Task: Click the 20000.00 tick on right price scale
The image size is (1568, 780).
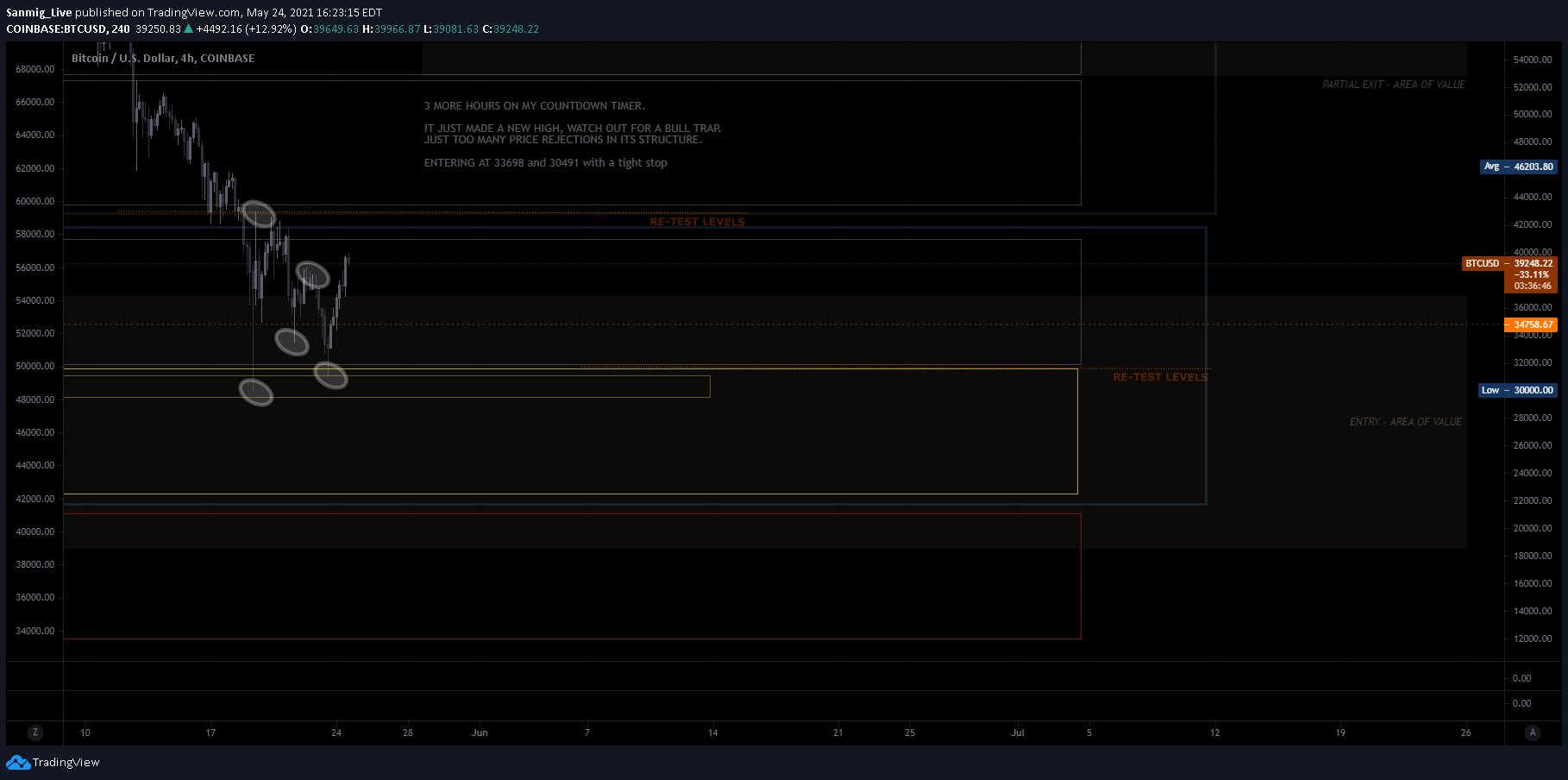Action: [x=1533, y=528]
